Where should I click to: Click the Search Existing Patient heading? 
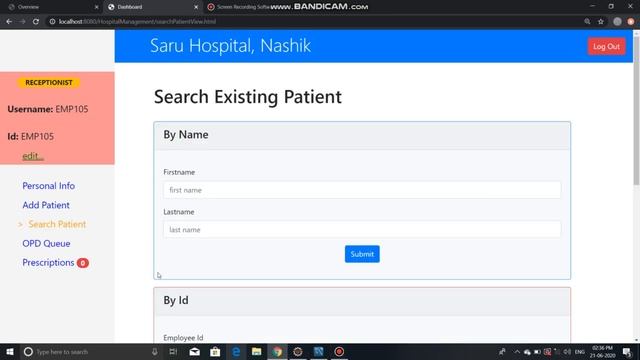click(248, 97)
